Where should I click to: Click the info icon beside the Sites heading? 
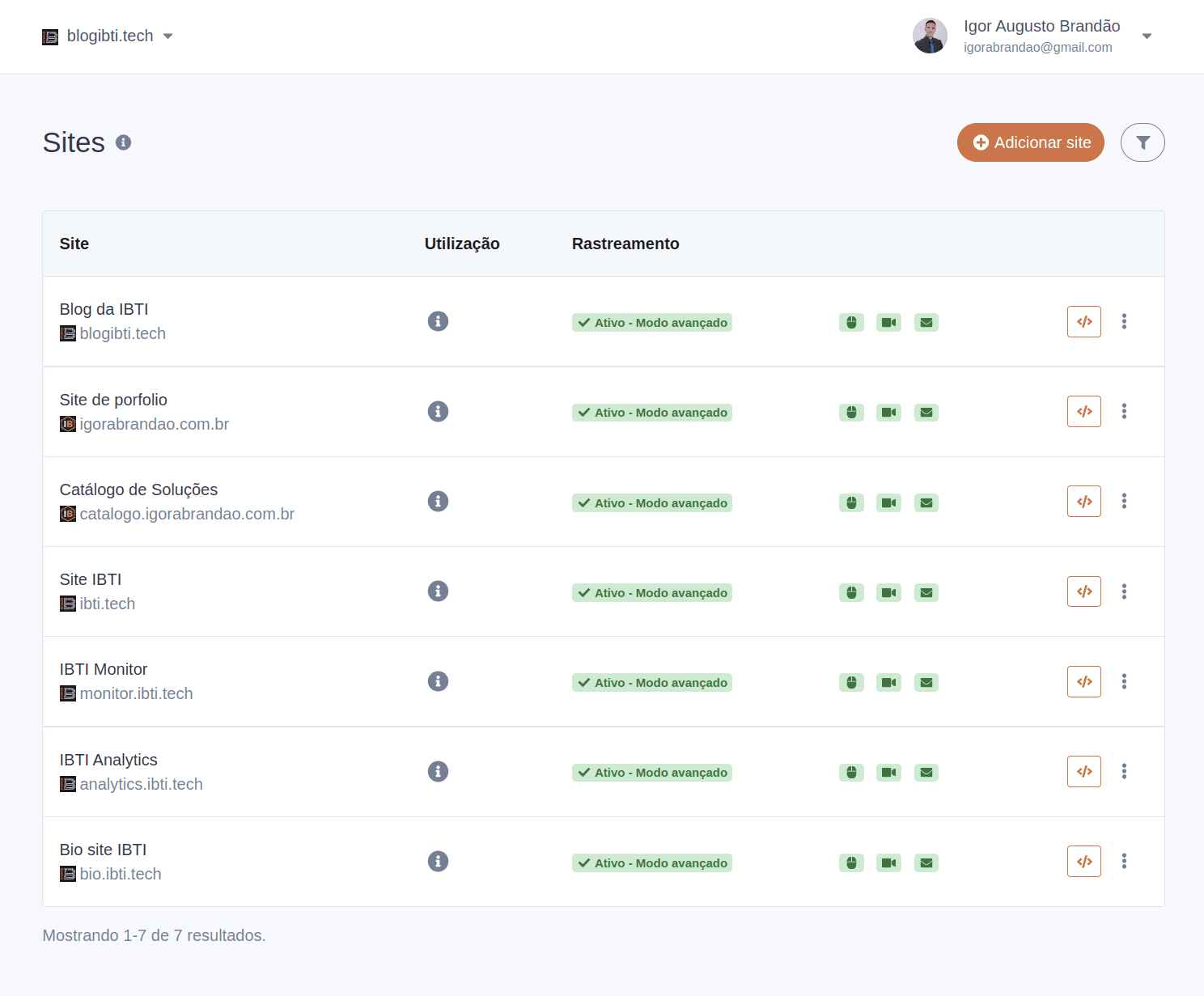(123, 142)
